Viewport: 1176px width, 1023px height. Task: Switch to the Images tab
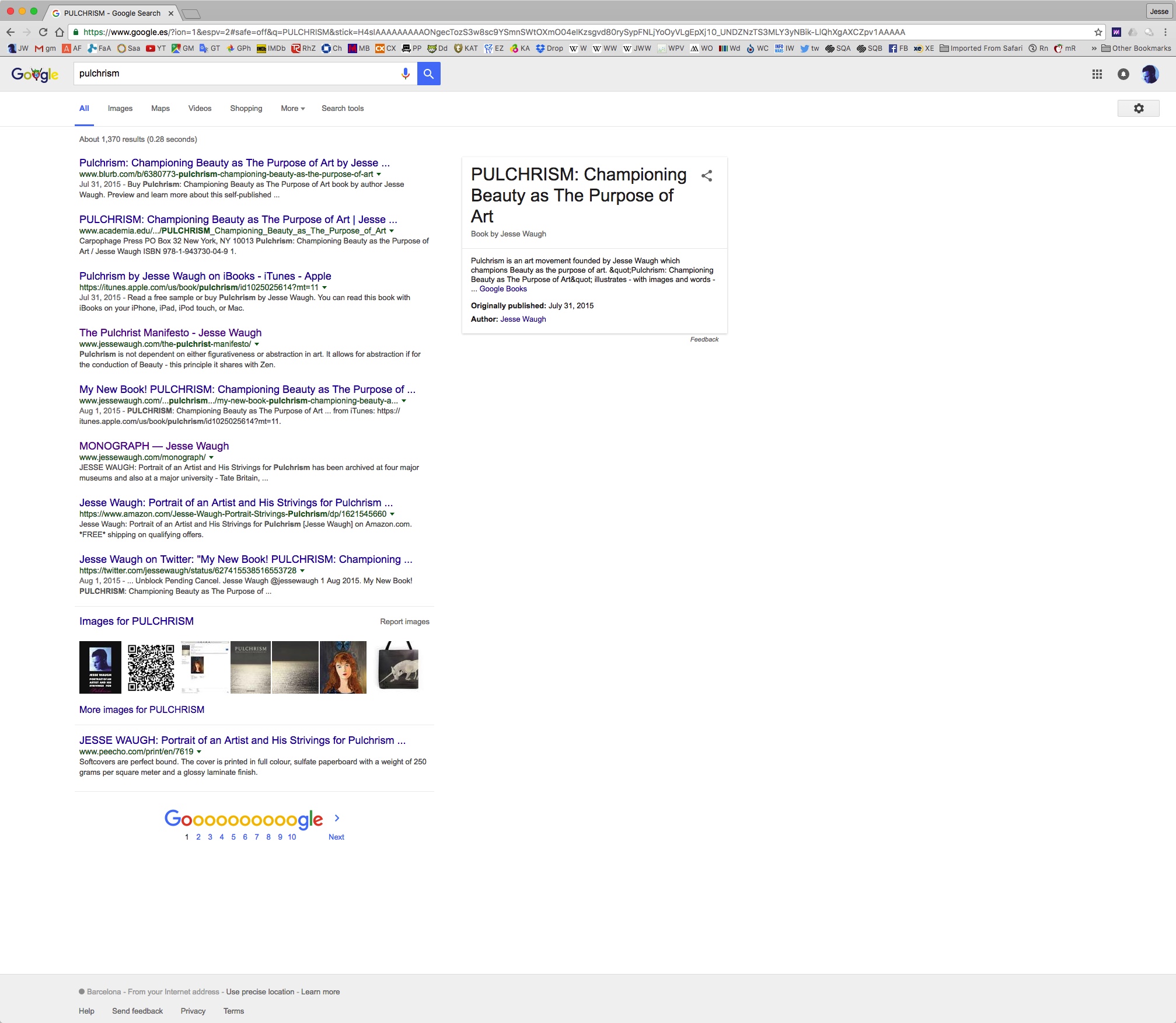(x=120, y=109)
